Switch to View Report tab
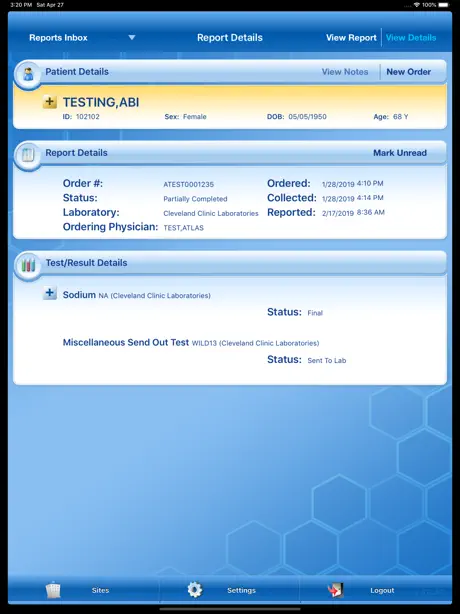The width and height of the screenshot is (460, 614). (x=351, y=38)
